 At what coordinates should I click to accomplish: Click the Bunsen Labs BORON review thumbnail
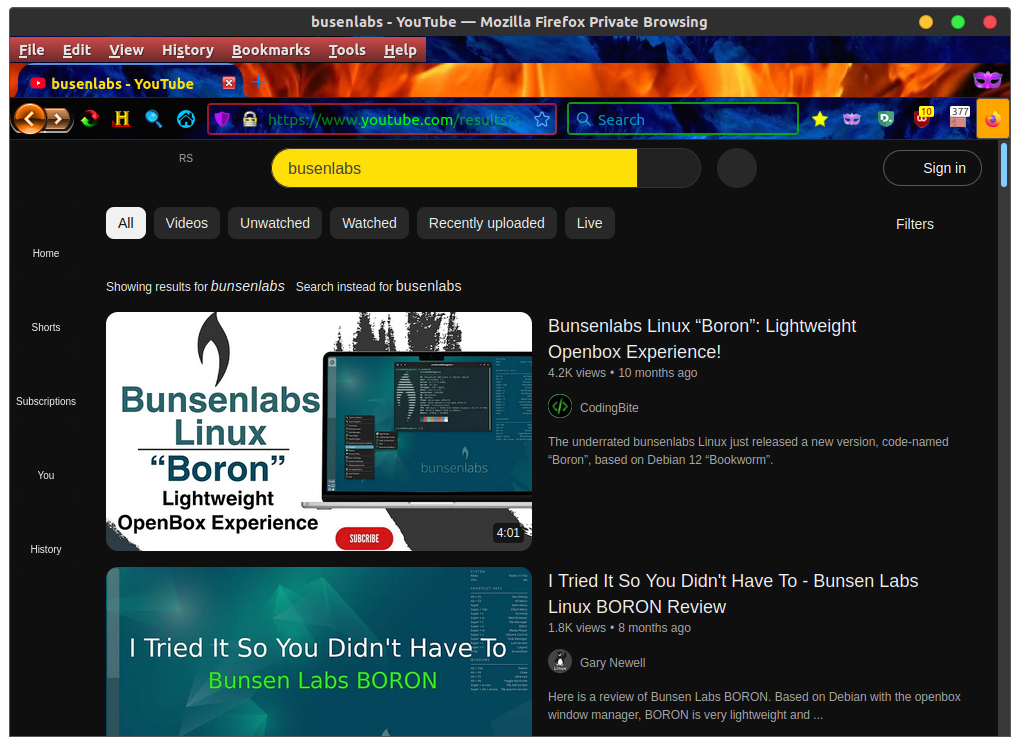319,652
